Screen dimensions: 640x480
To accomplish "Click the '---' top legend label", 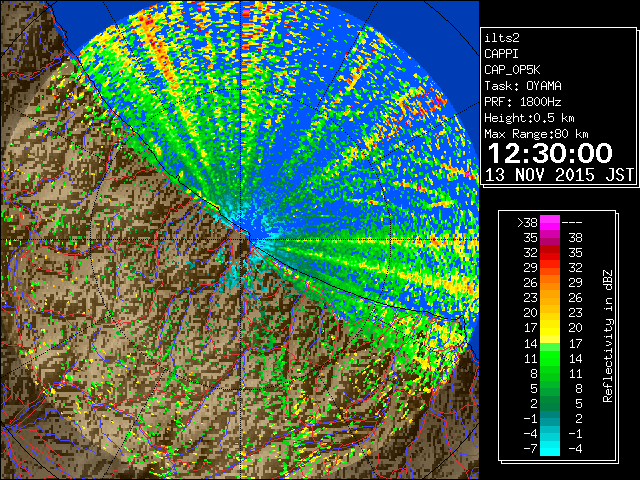I will tap(572, 223).
